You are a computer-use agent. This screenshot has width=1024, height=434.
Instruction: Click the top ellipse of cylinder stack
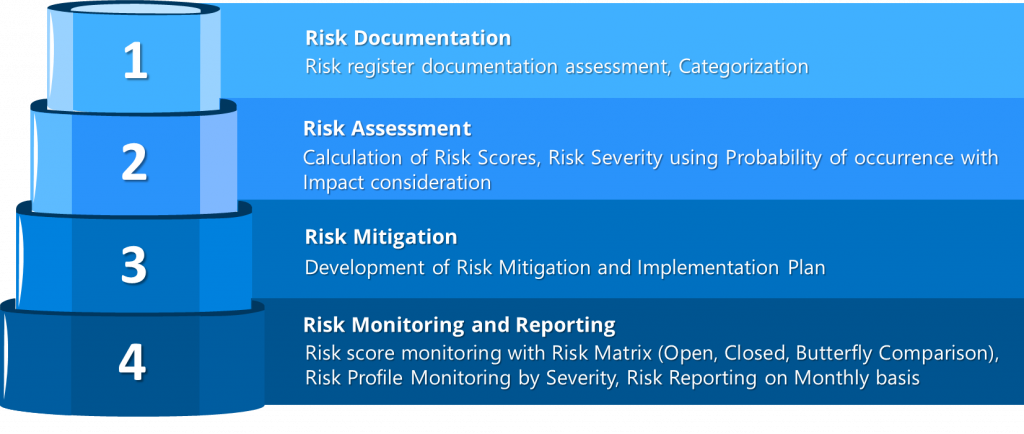[134, 6]
